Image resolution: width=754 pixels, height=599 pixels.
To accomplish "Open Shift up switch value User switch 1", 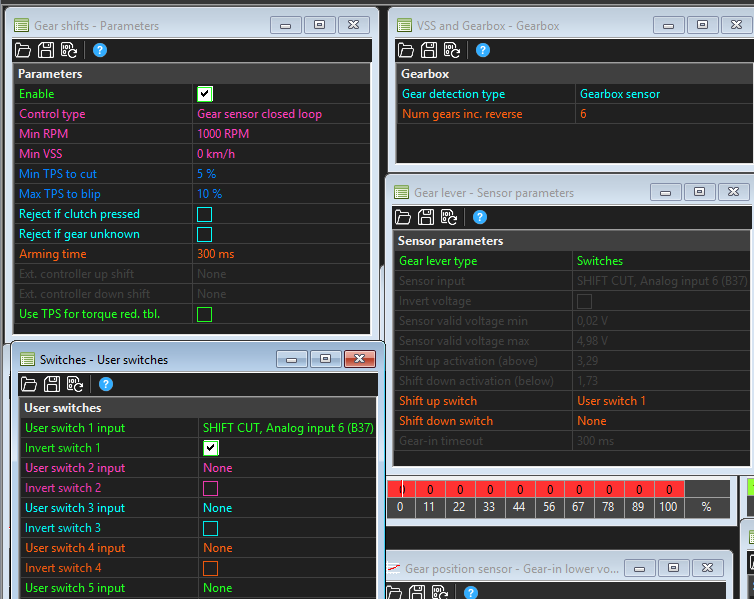I will [x=661, y=401].
